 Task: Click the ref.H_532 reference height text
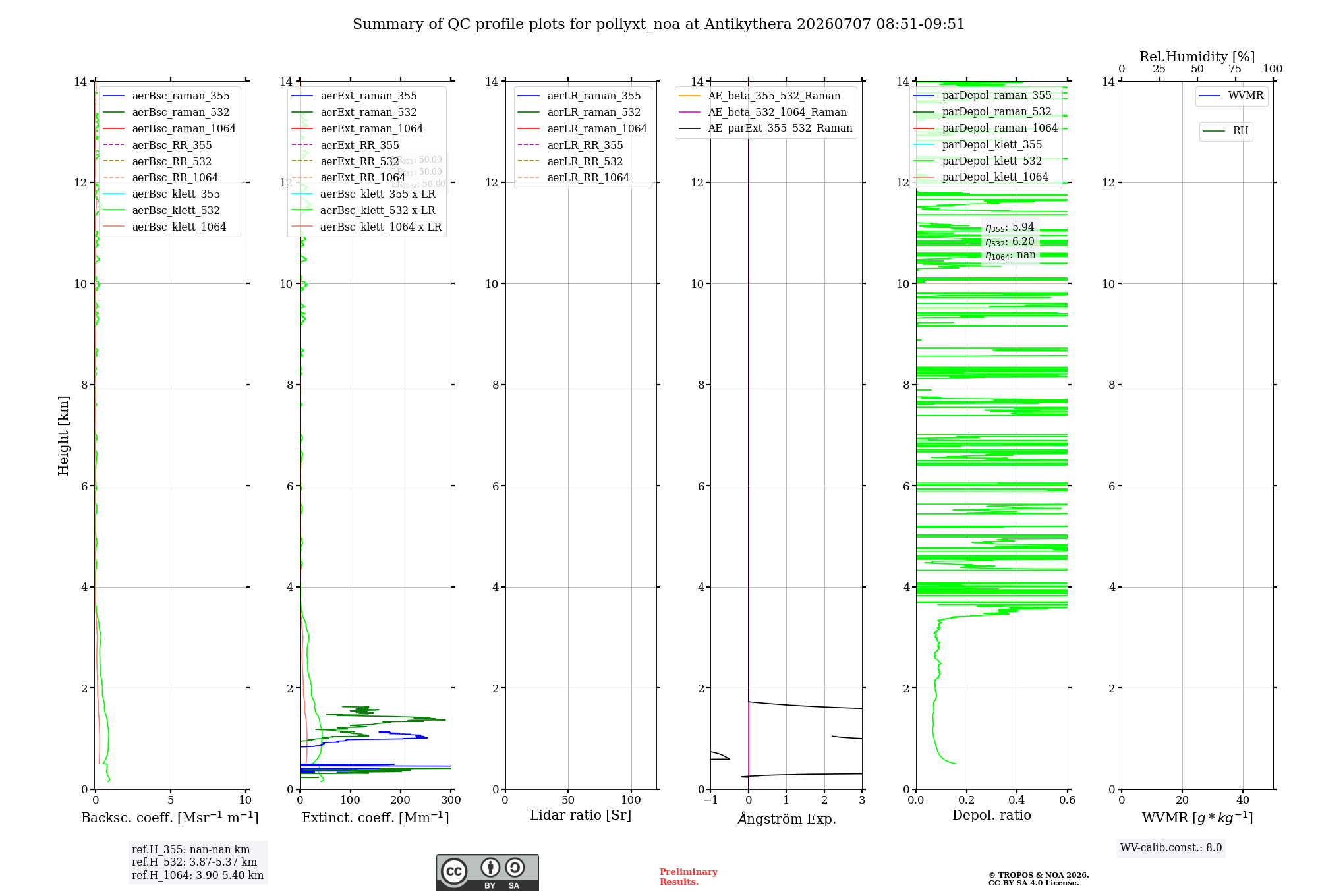point(194,862)
